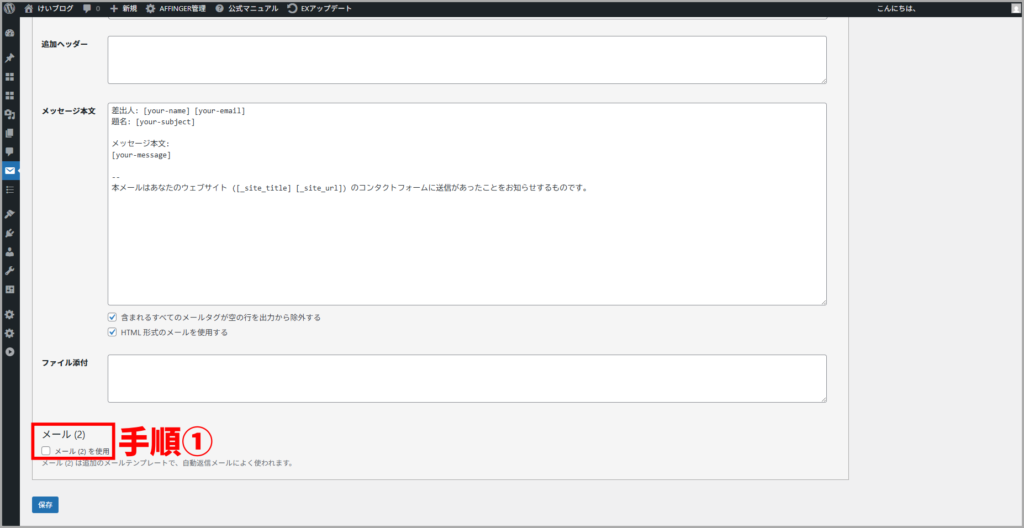Viewport: 1024px width, 528px height.
Task: Open Tools wrench icon in sidebar
Action: 10,270
